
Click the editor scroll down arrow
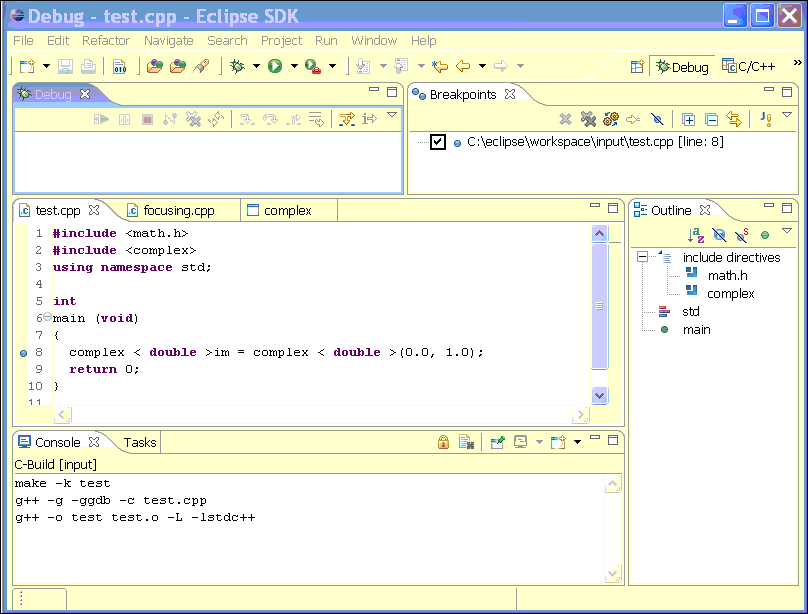coord(599,396)
